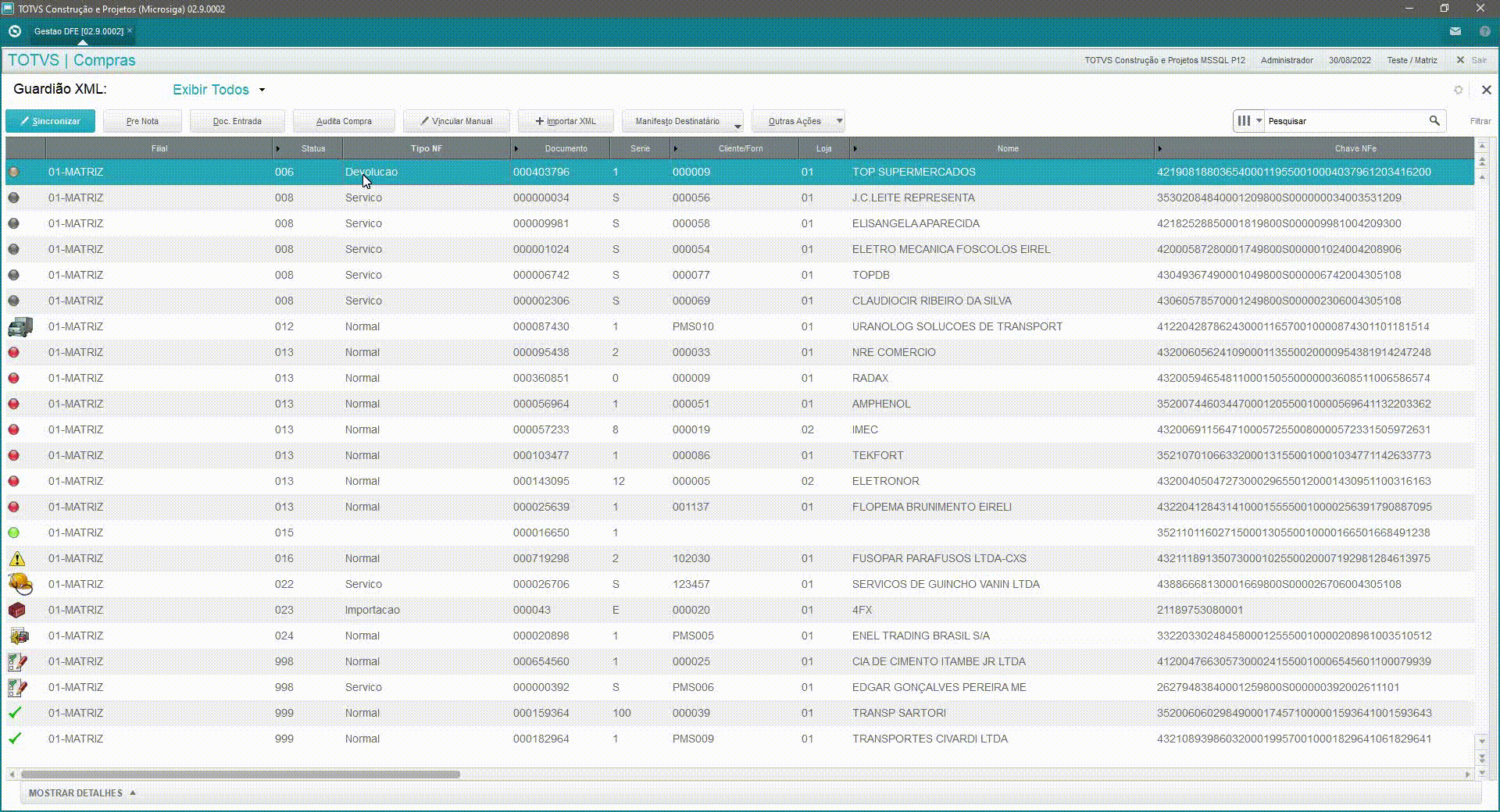Click the Teste / Matriz branch label
The height and width of the screenshot is (812, 1500).
1412,60
